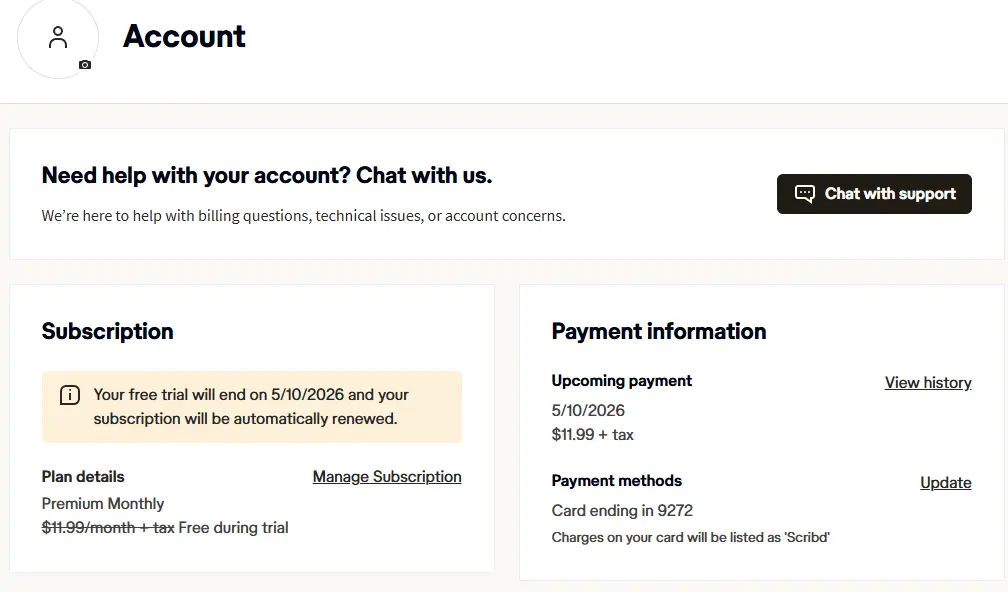Click the profile avatar person icon

(x=58, y=37)
